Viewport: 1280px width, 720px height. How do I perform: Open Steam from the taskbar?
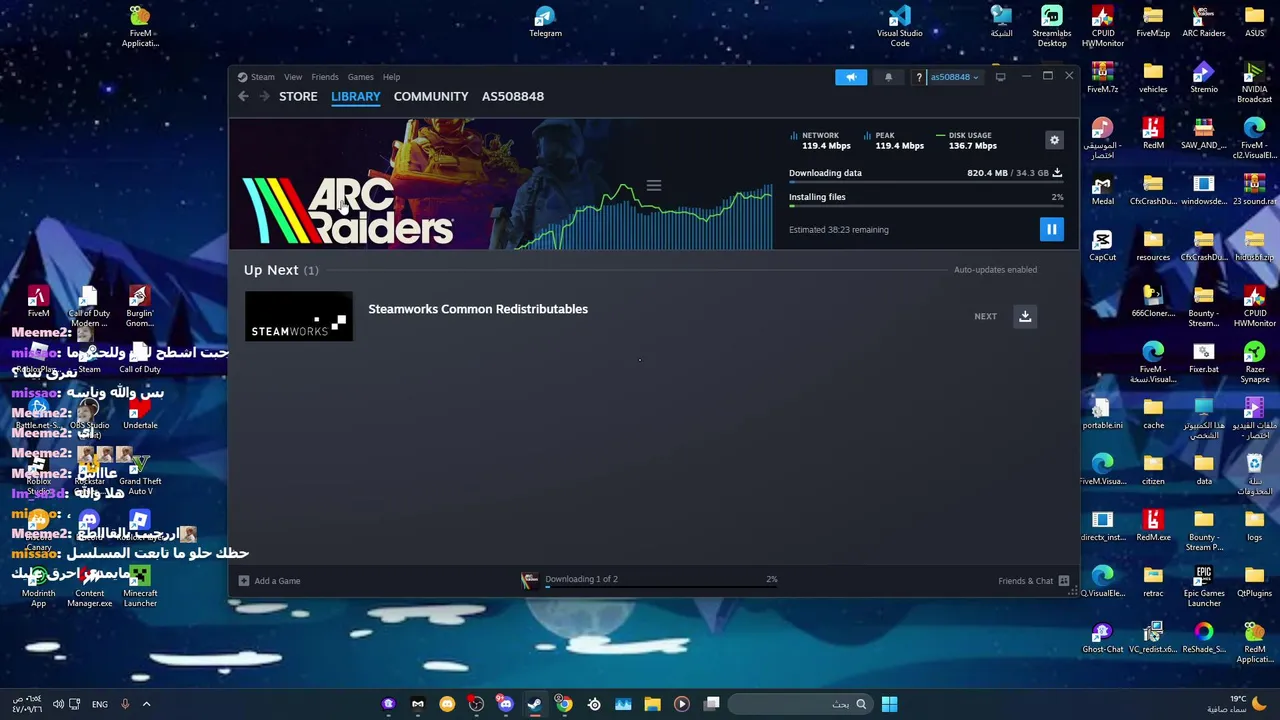click(535, 704)
